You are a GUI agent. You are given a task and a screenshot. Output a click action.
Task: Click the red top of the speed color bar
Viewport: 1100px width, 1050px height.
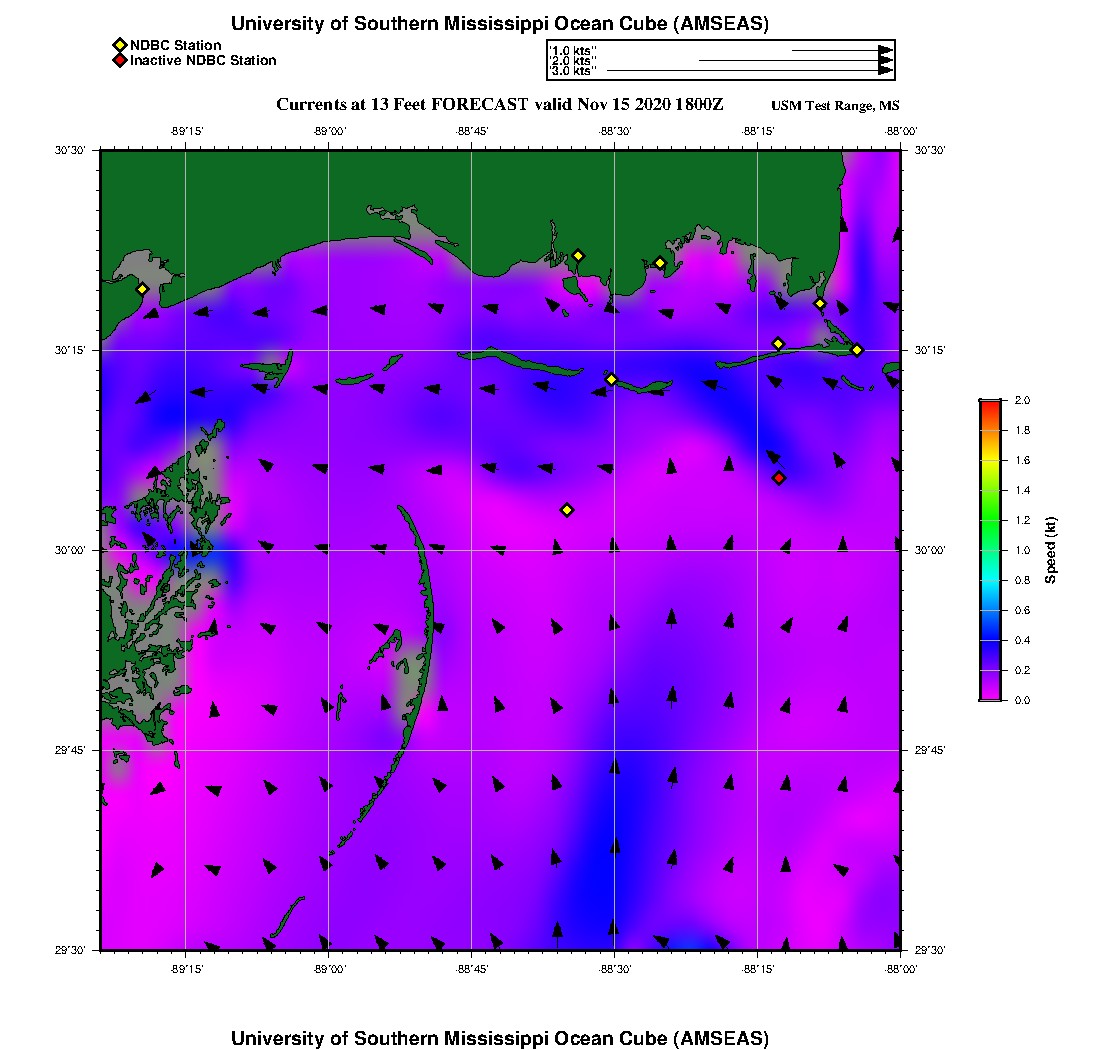(x=989, y=404)
